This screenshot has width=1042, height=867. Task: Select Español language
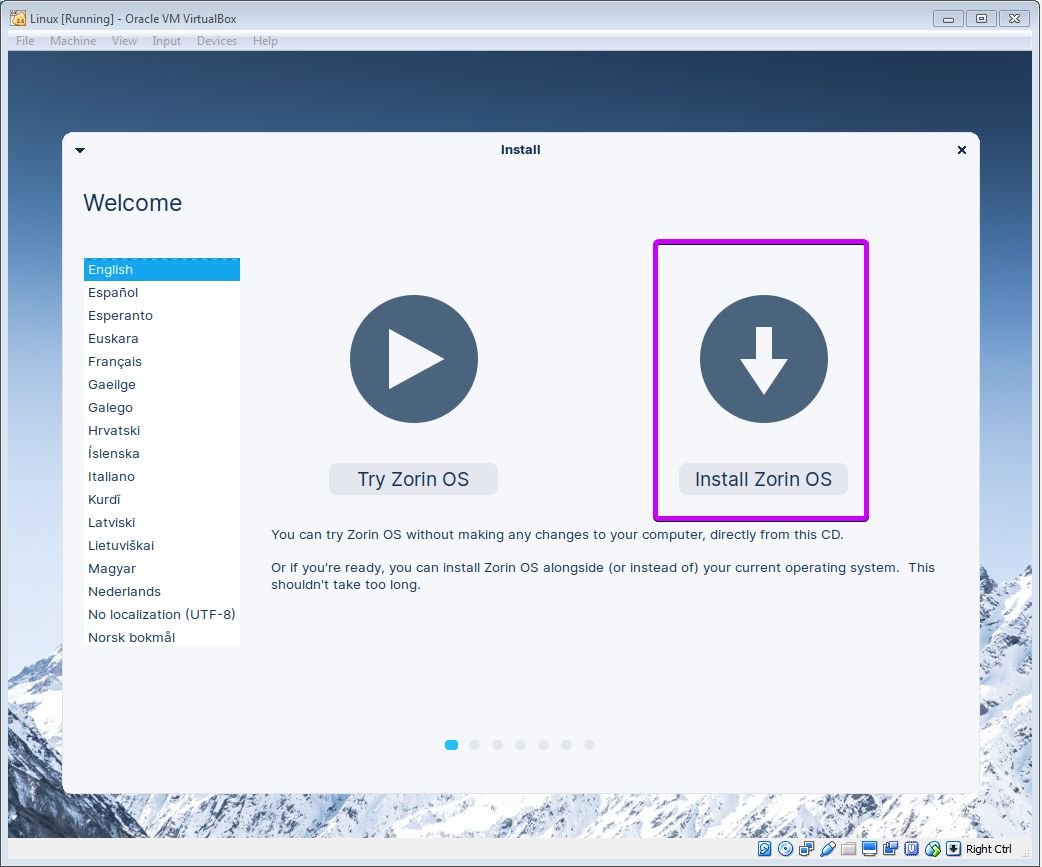(161, 292)
